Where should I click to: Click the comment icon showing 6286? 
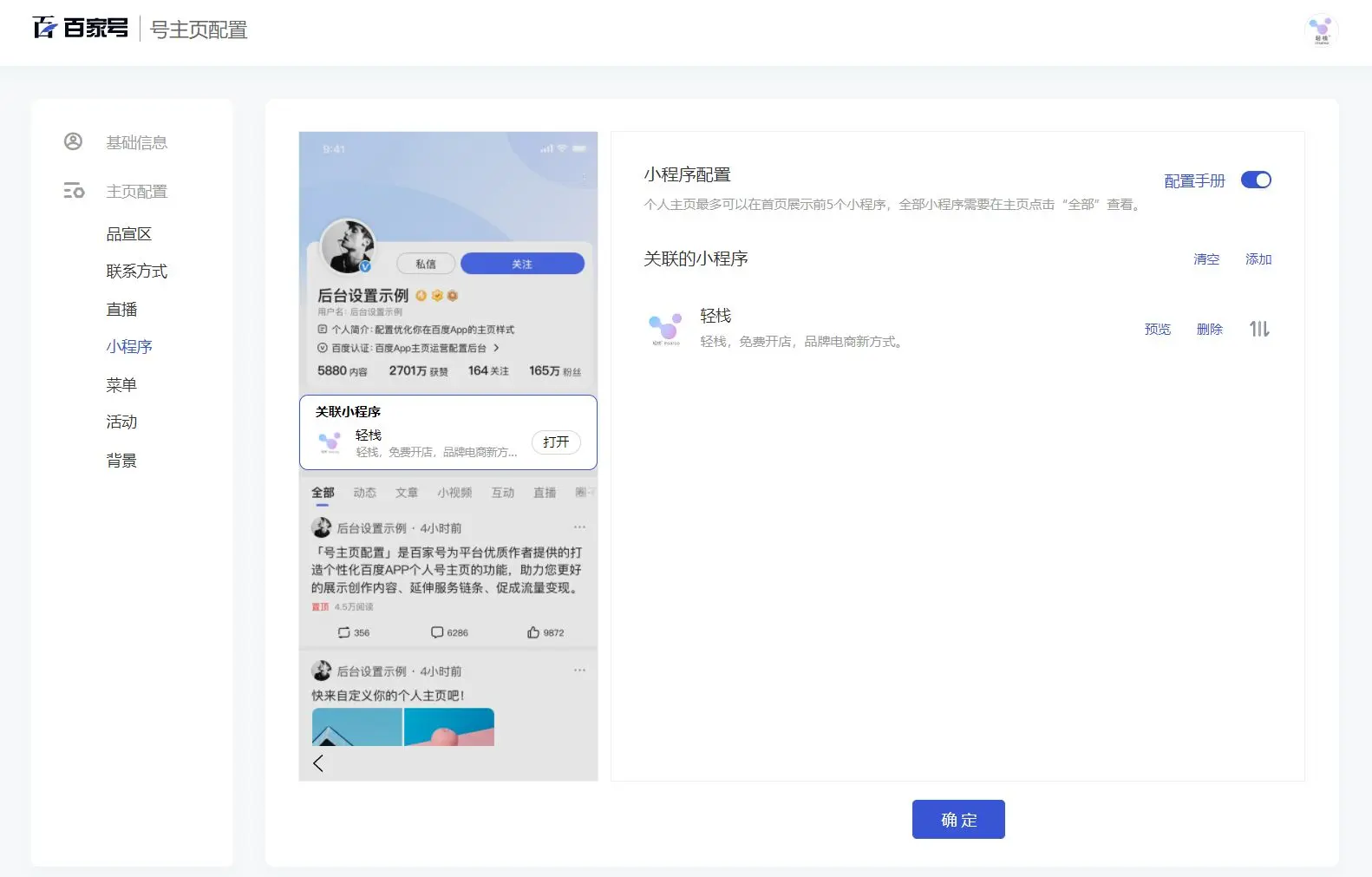437,632
